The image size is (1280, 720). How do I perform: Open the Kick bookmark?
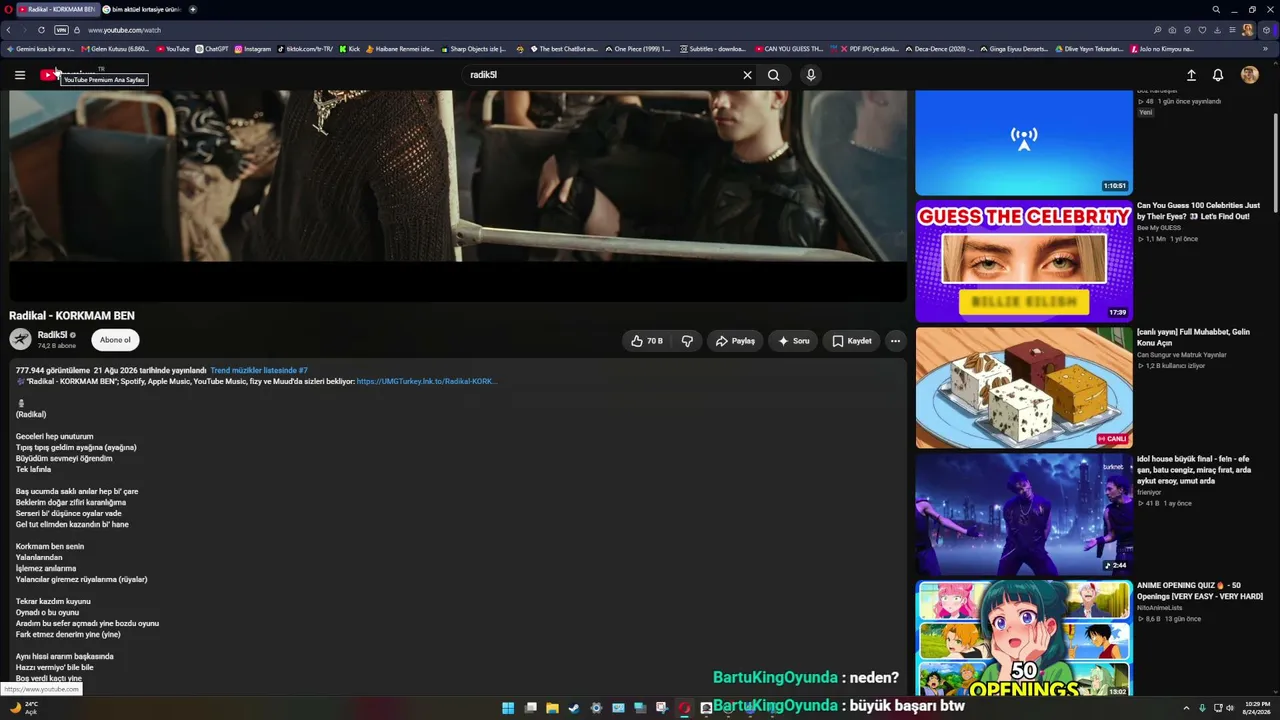[x=350, y=49]
